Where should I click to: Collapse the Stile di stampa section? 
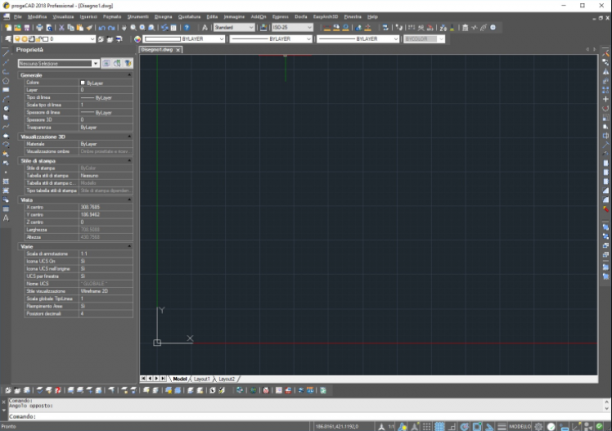pos(129,161)
